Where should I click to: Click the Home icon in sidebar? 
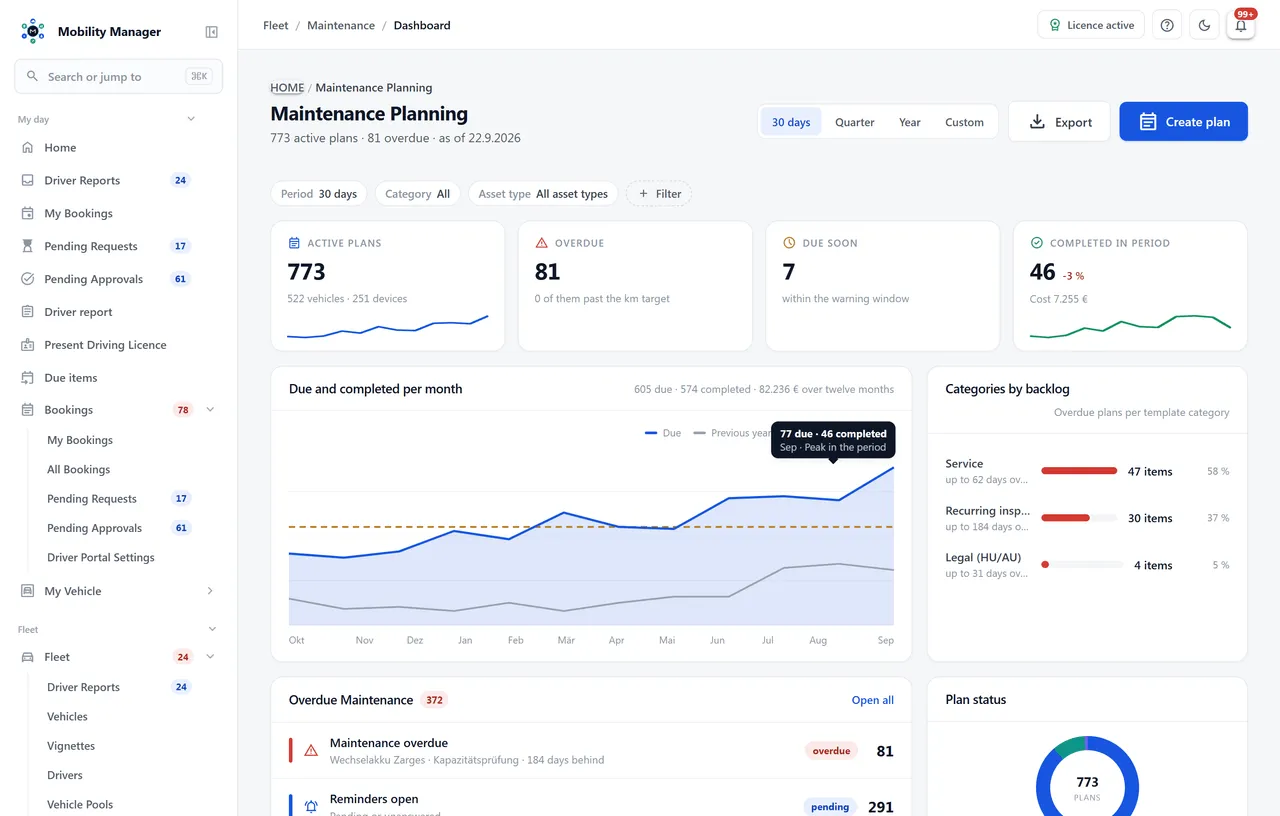[x=28, y=148]
